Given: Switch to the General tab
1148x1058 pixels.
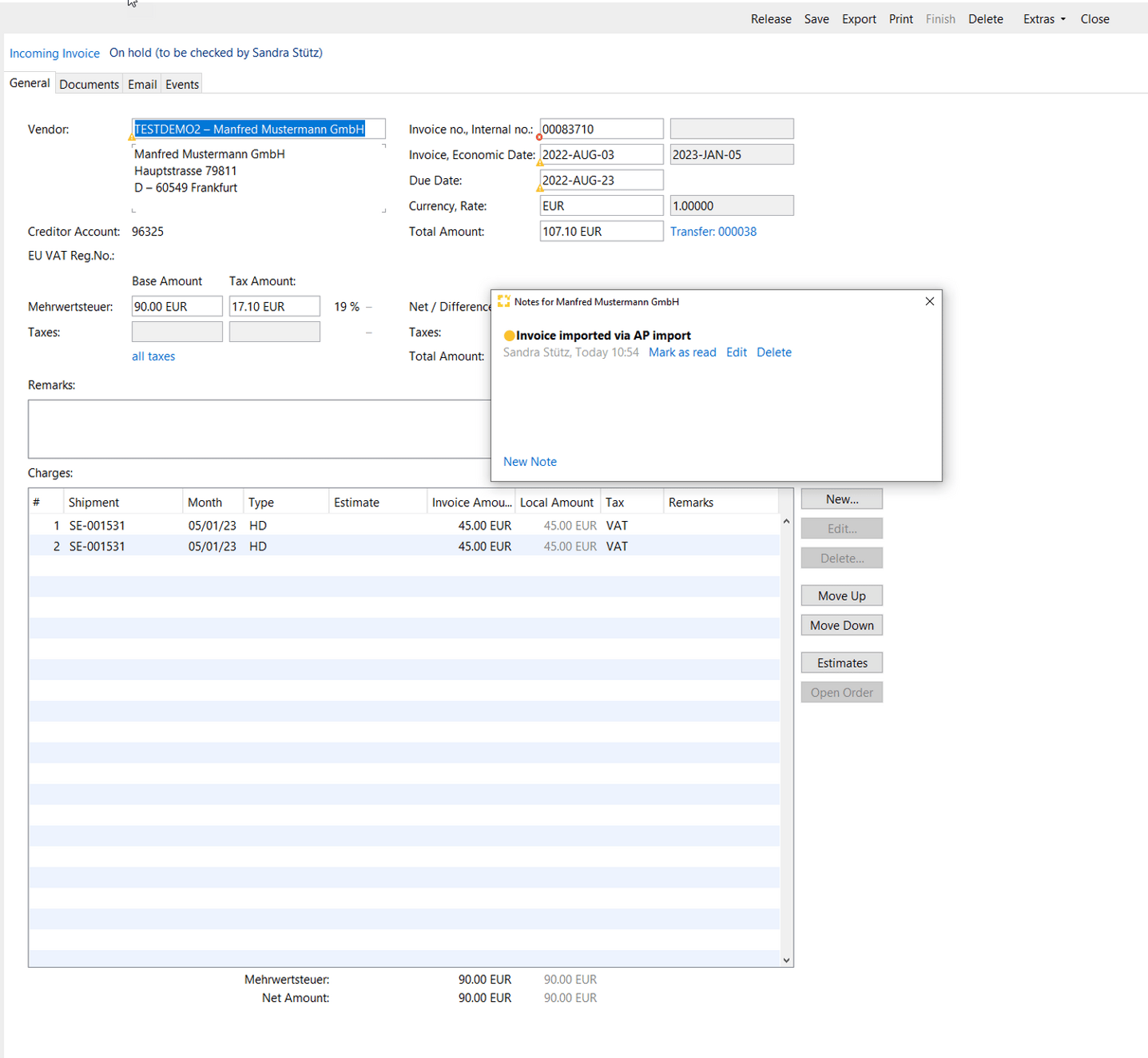Looking at the screenshot, I should [30, 83].
